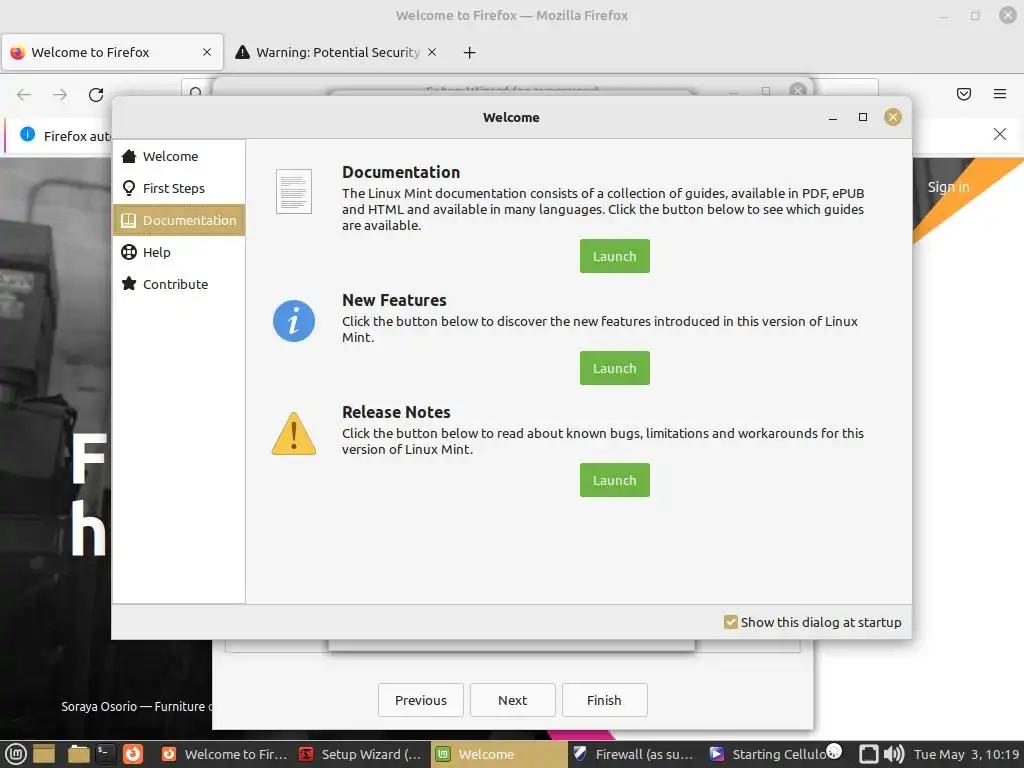Image resolution: width=1024 pixels, height=768 pixels.
Task: Click the show desktop taskbar icon
Action: coord(44,754)
